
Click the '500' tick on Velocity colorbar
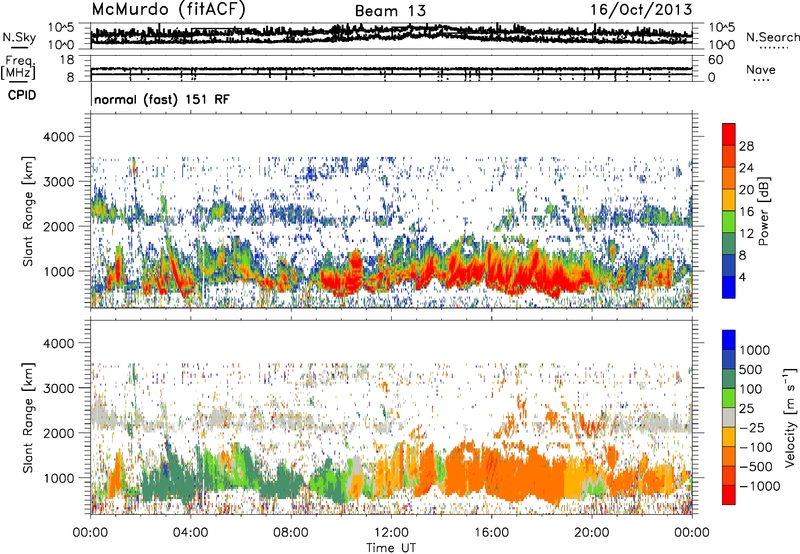coord(751,370)
